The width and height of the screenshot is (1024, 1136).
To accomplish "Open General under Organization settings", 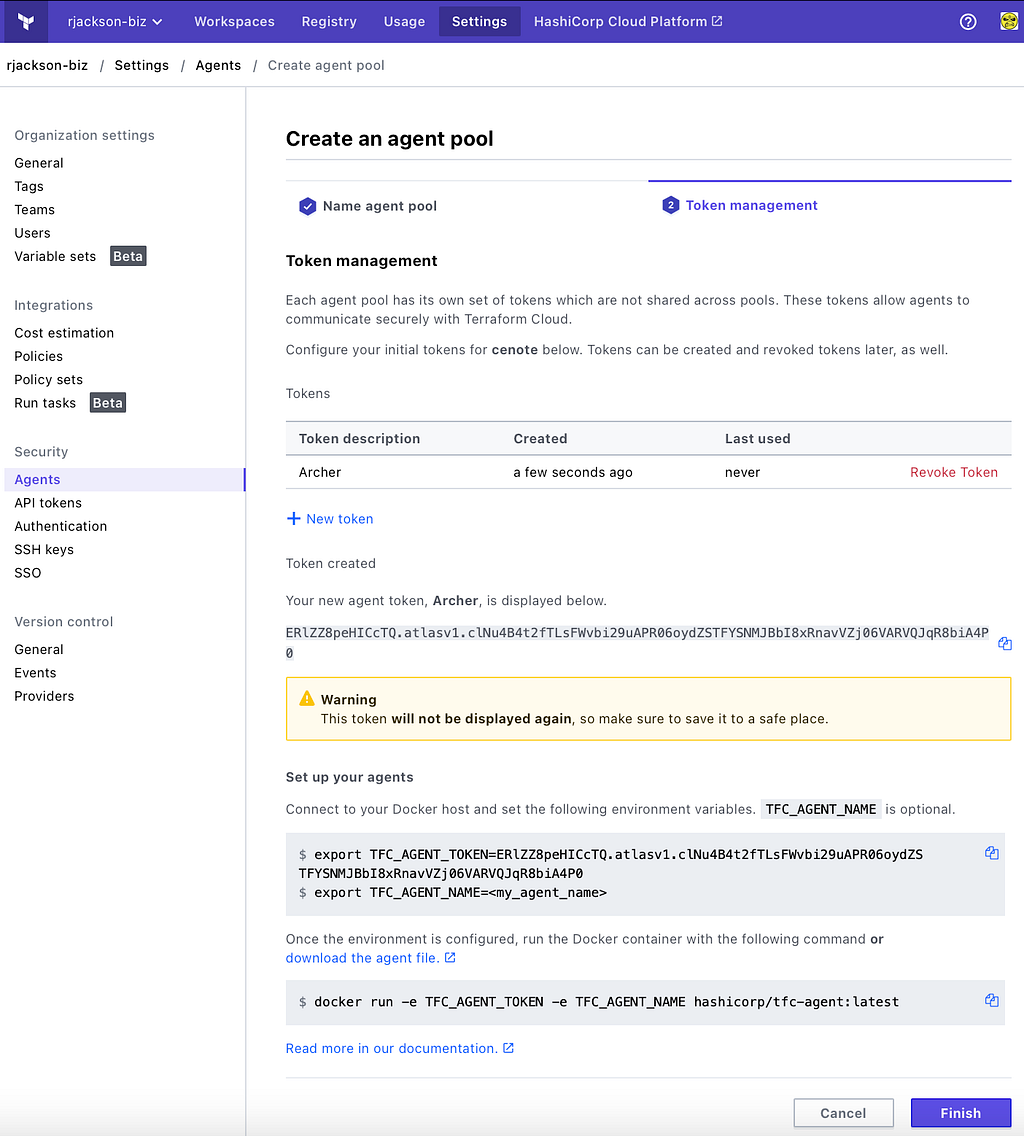I will pyautogui.click(x=39, y=163).
